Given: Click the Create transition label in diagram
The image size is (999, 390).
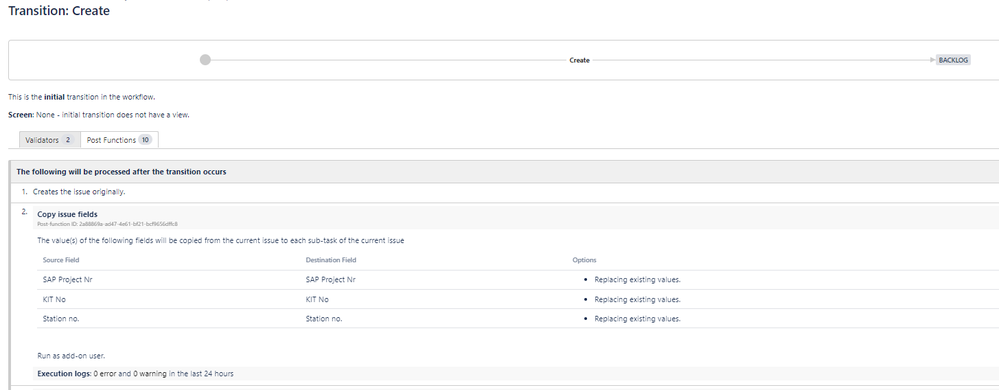Looking at the screenshot, I should (x=579, y=60).
